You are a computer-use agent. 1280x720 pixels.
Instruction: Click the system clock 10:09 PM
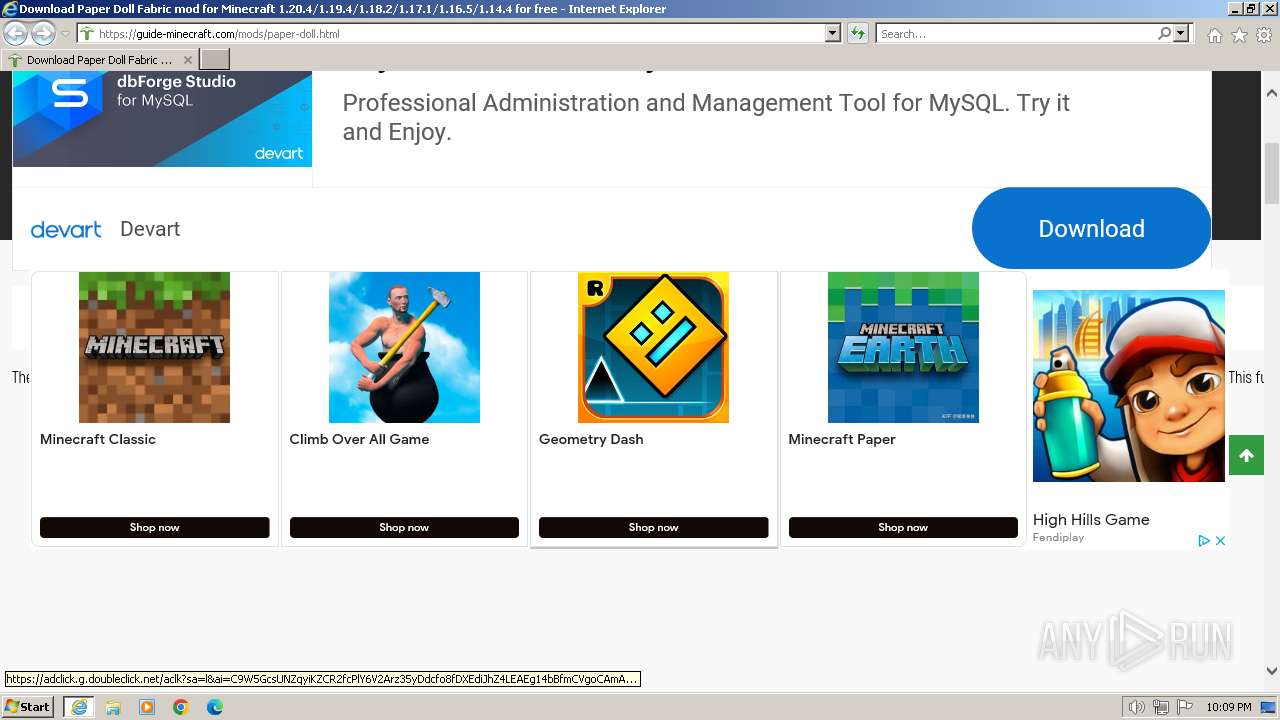tap(1228, 707)
